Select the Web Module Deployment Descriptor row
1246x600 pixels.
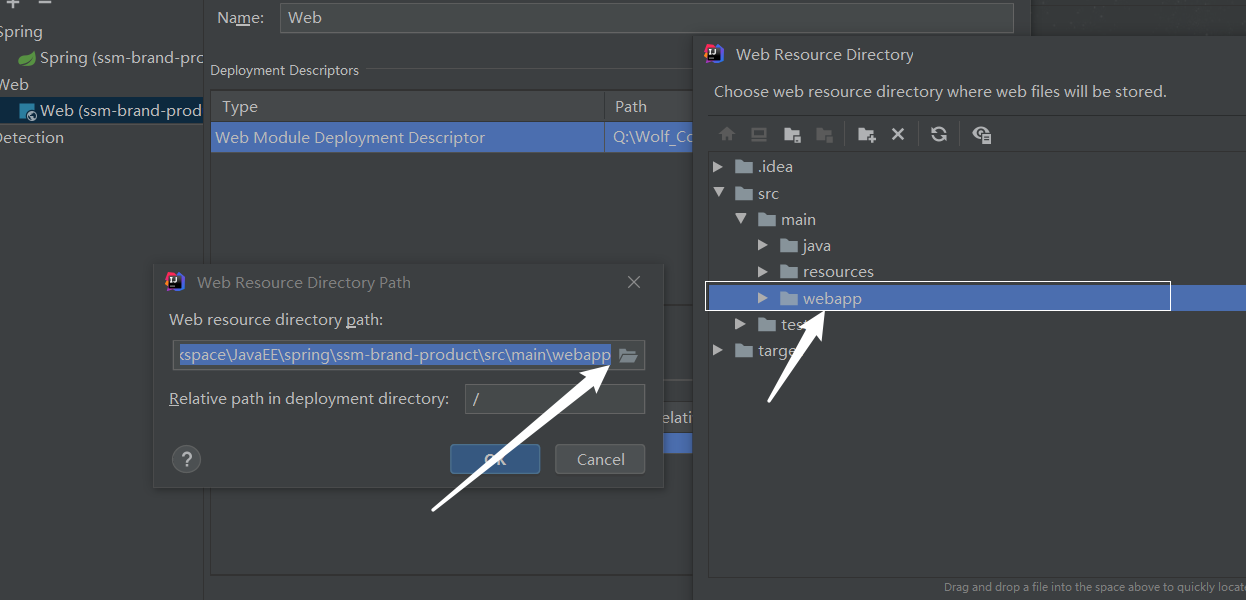[451, 138]
